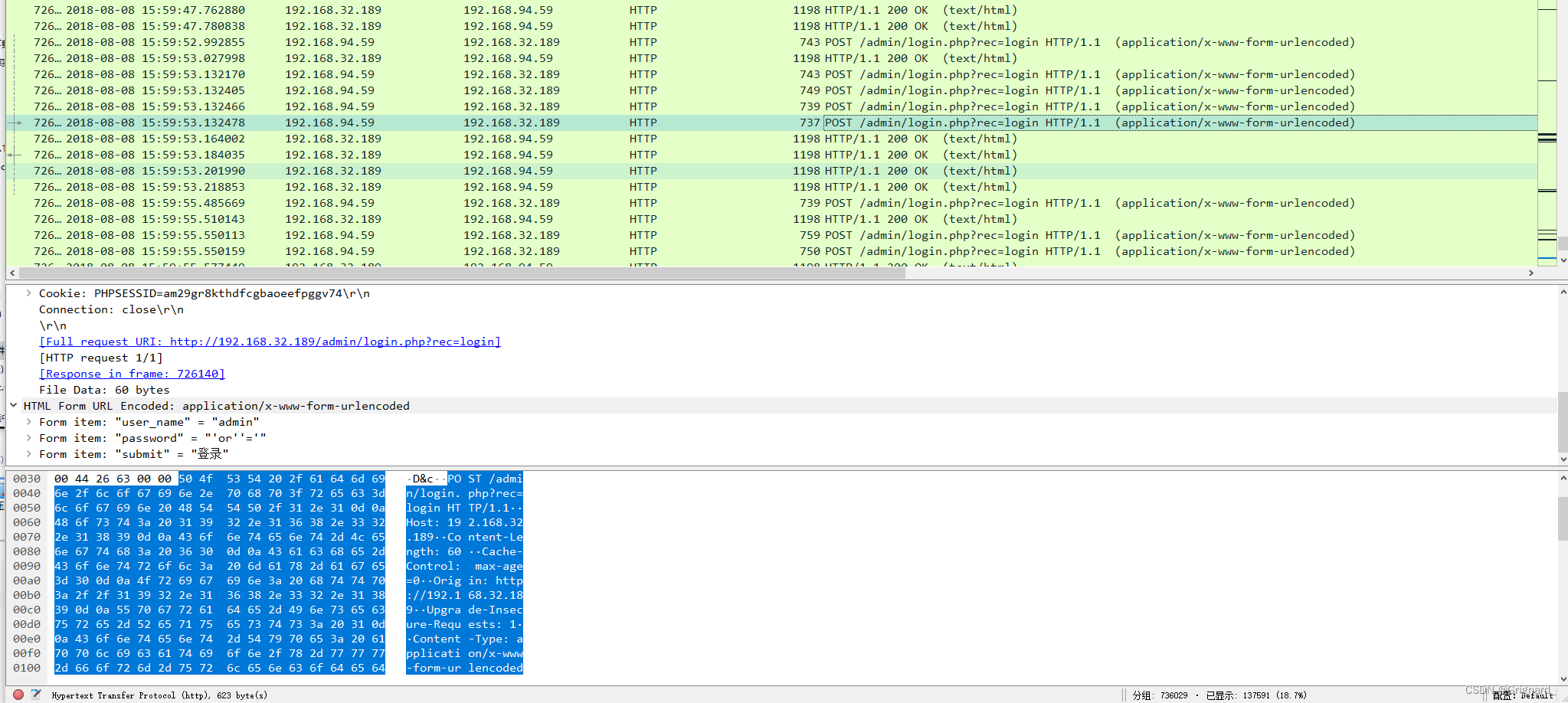Image resolution: width=1568 pixels, height=703 pixels.
Task: Click hex dump row at offset 0030
Action: 268,479
